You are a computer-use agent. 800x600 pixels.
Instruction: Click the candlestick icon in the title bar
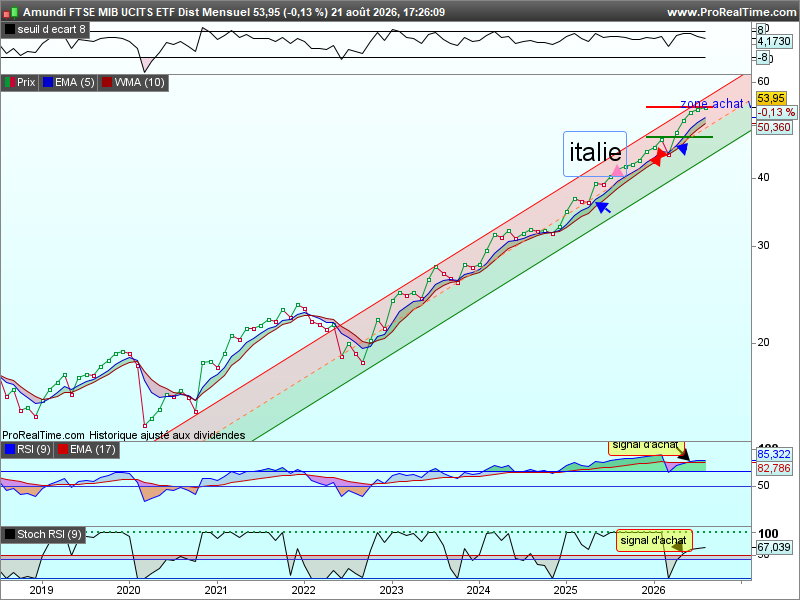pos(11,11)
